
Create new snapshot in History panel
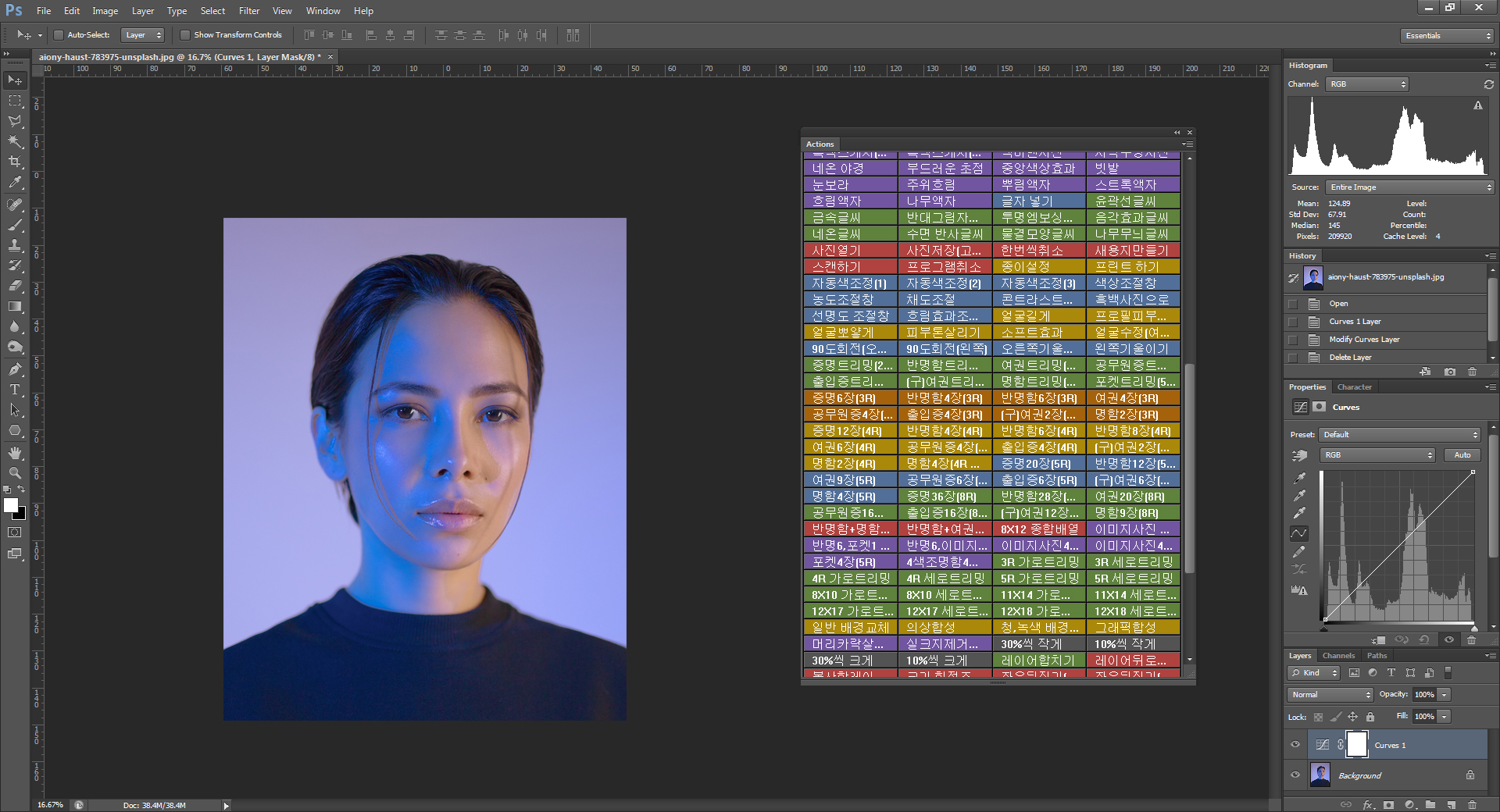[1450, 372]
